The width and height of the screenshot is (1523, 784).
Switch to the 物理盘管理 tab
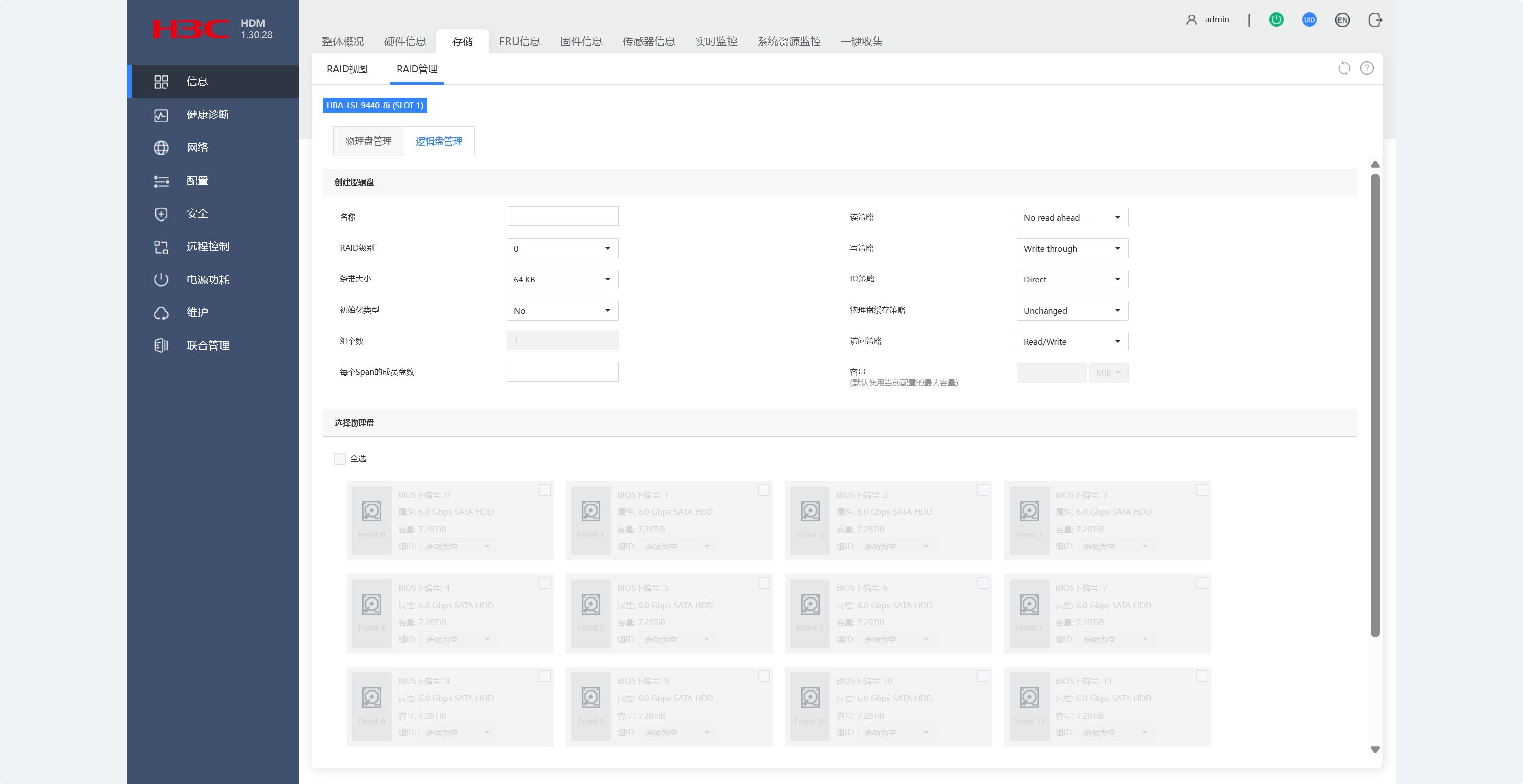[368, 141]
